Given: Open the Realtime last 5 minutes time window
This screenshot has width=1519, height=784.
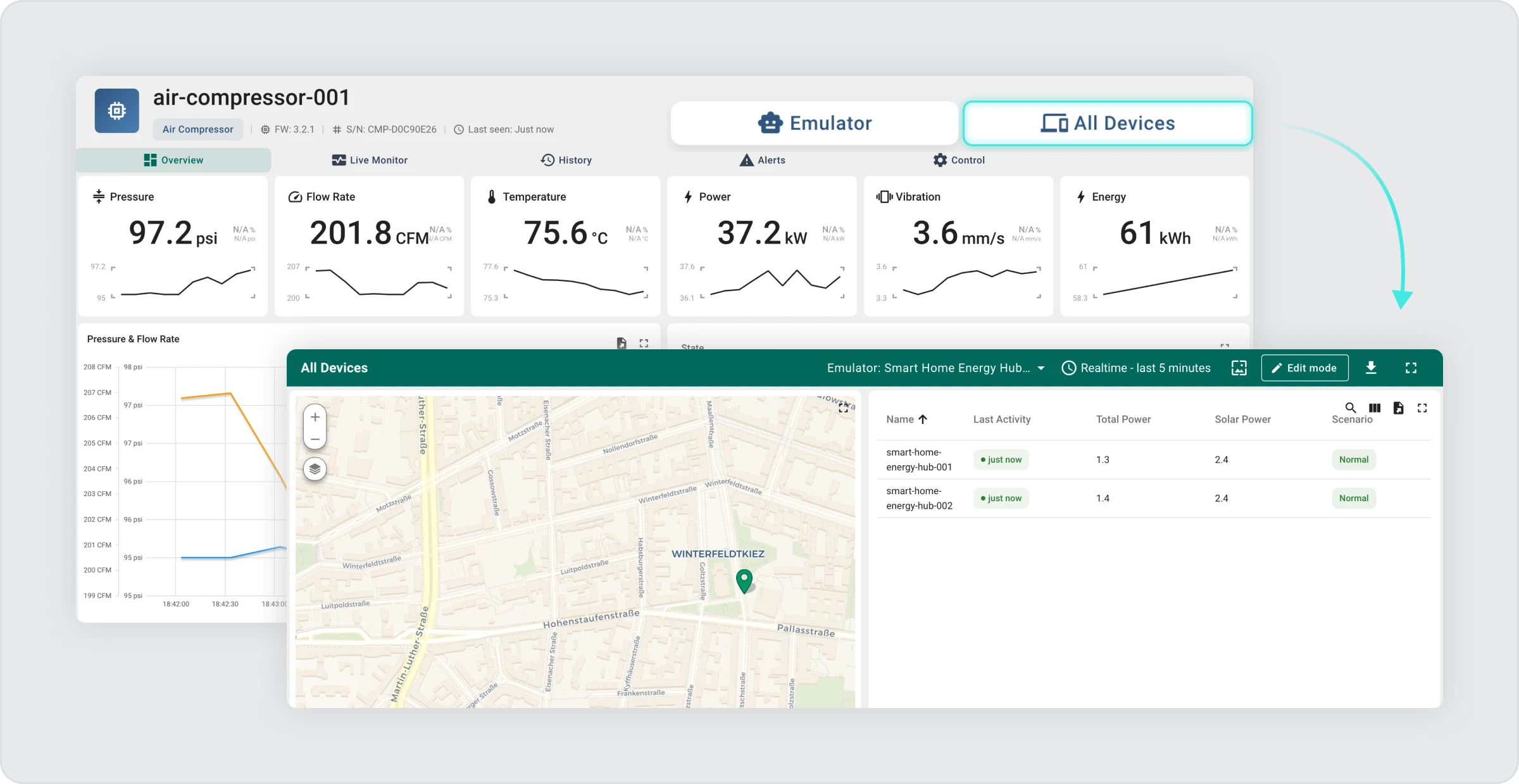Looking at the screenshot, I should point(1136,368).
